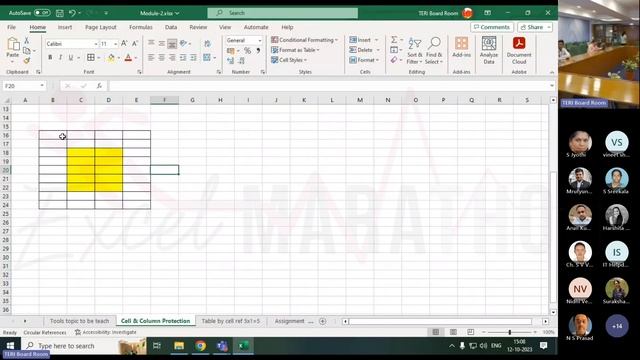
Task: Add a new sheet with plus button
Action: [322, 321]
